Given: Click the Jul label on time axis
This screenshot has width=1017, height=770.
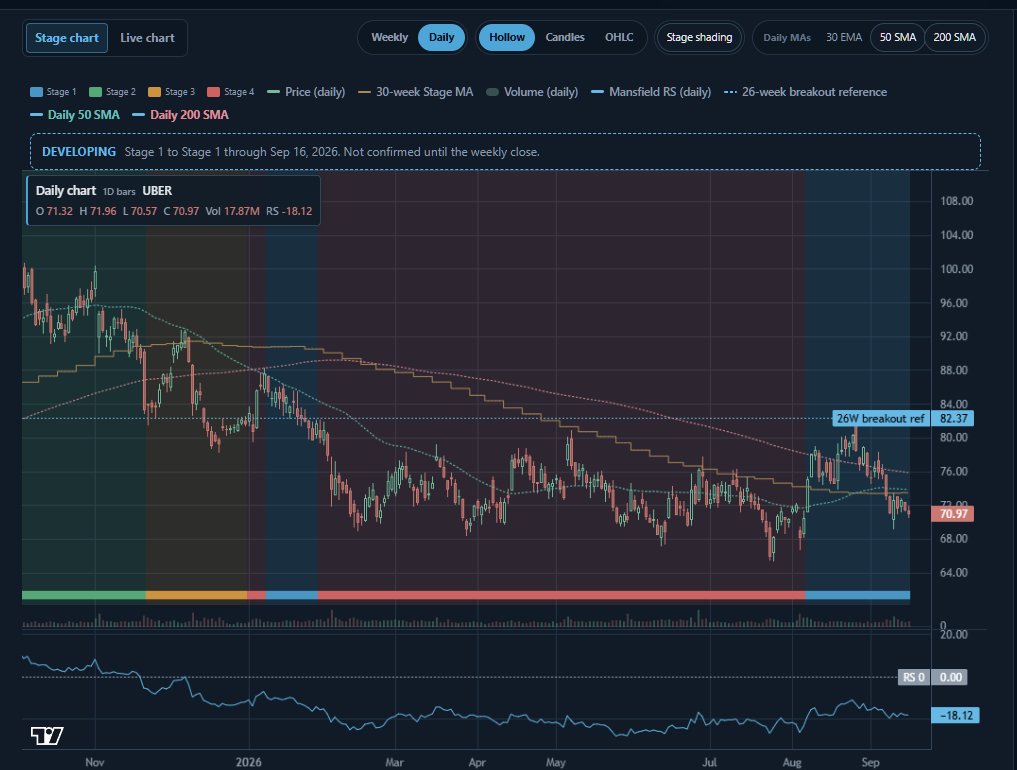Looking at the screenshot, I should [709, 762].
